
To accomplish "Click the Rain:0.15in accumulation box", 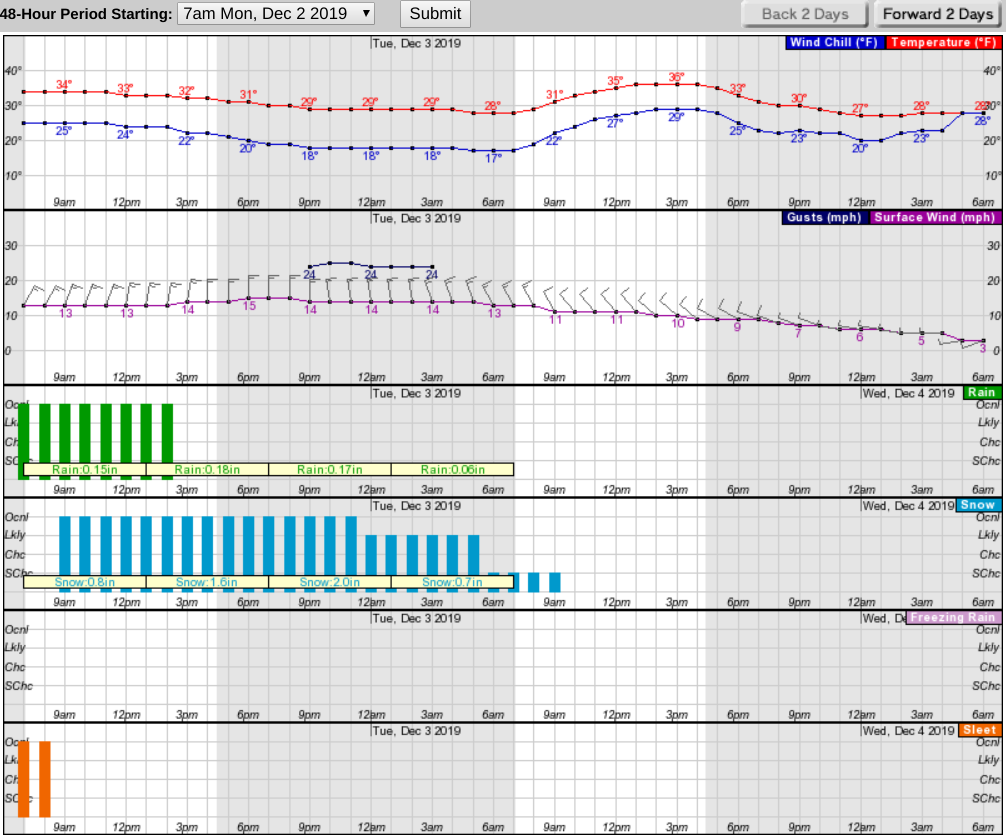I will 84,469.
